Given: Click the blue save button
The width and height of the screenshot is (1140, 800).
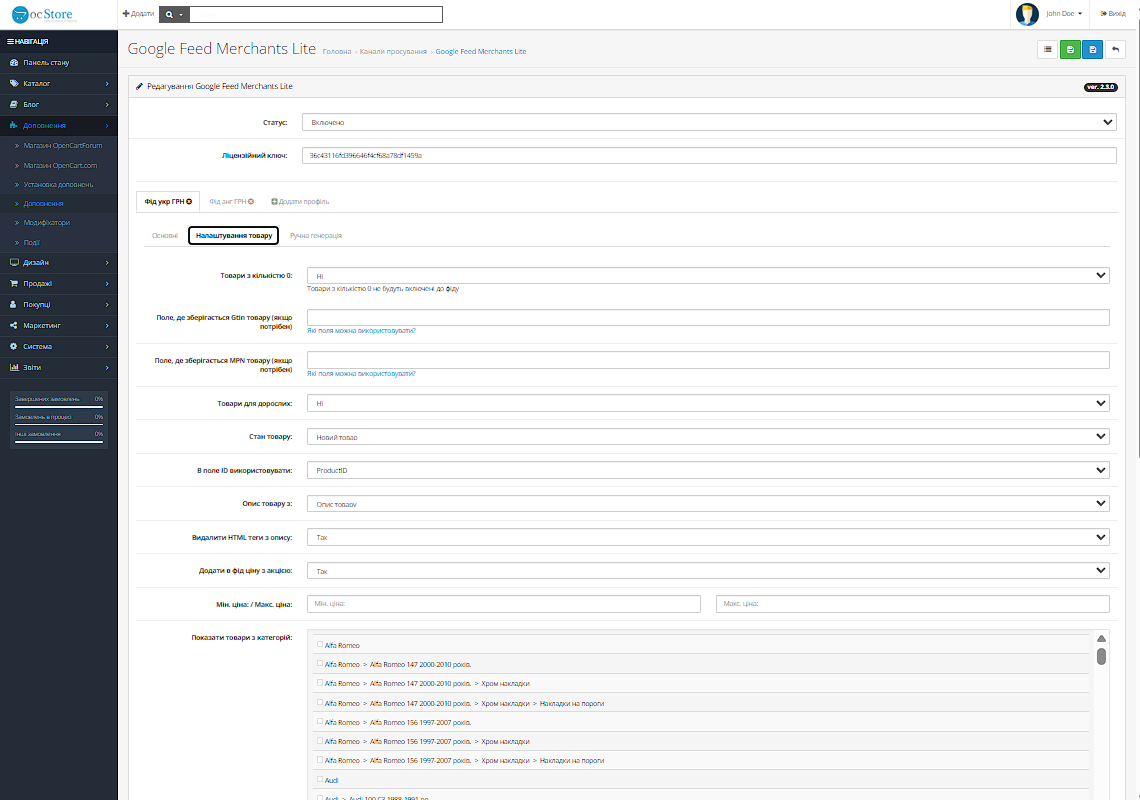Looking at the screenshot, I should 1092,49.
